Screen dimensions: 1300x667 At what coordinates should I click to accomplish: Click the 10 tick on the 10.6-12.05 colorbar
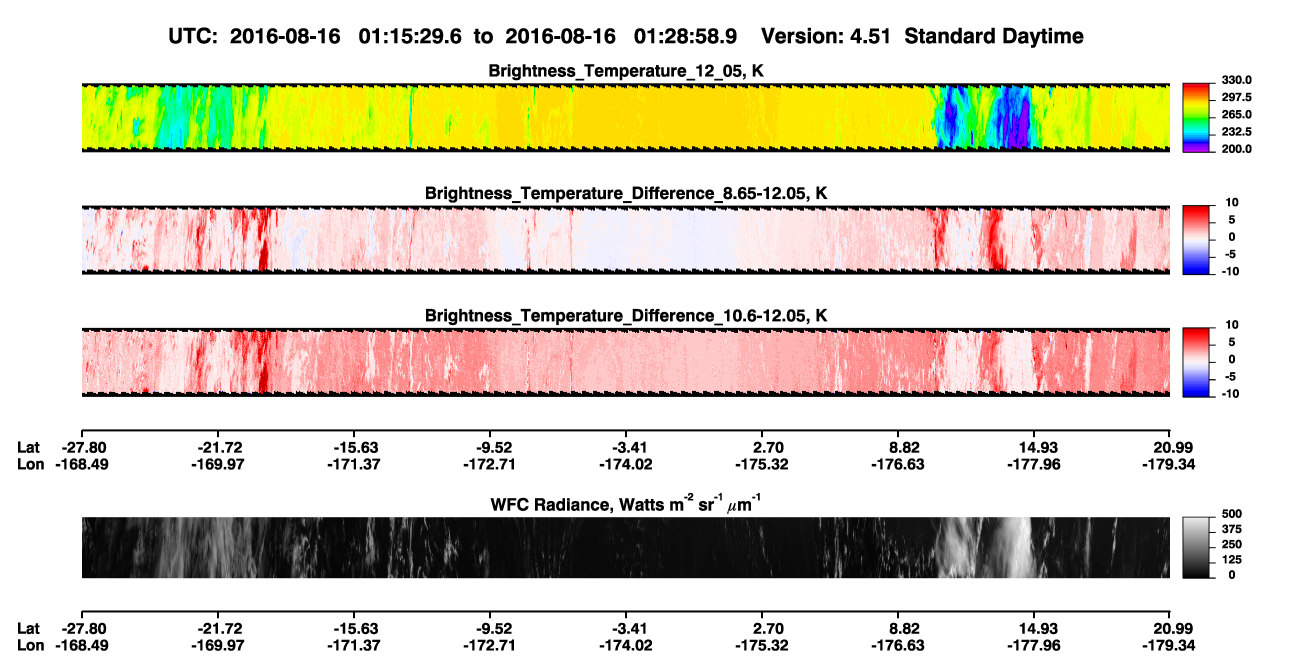click(x=1231, y=325)
